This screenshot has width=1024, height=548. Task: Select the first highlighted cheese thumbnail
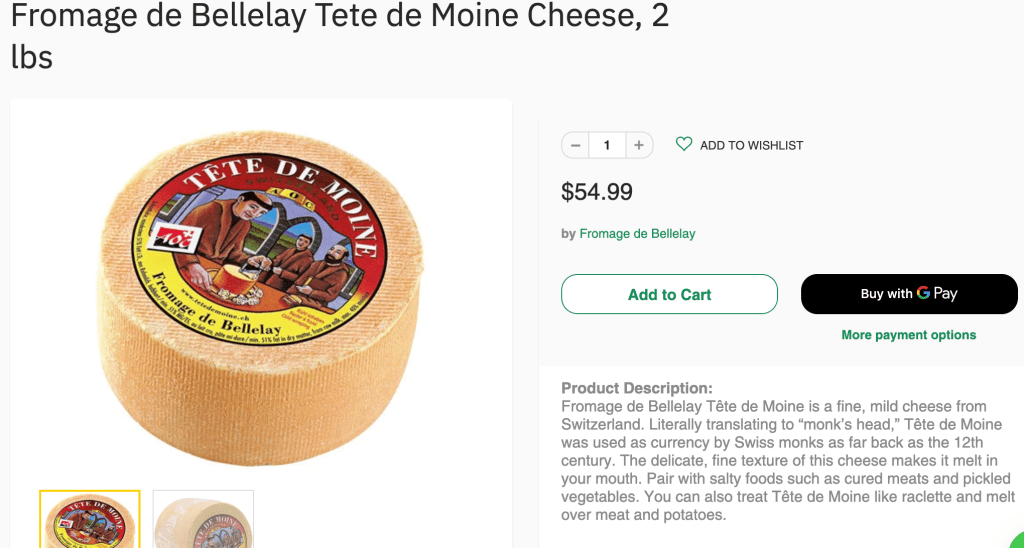pos(90,519)
